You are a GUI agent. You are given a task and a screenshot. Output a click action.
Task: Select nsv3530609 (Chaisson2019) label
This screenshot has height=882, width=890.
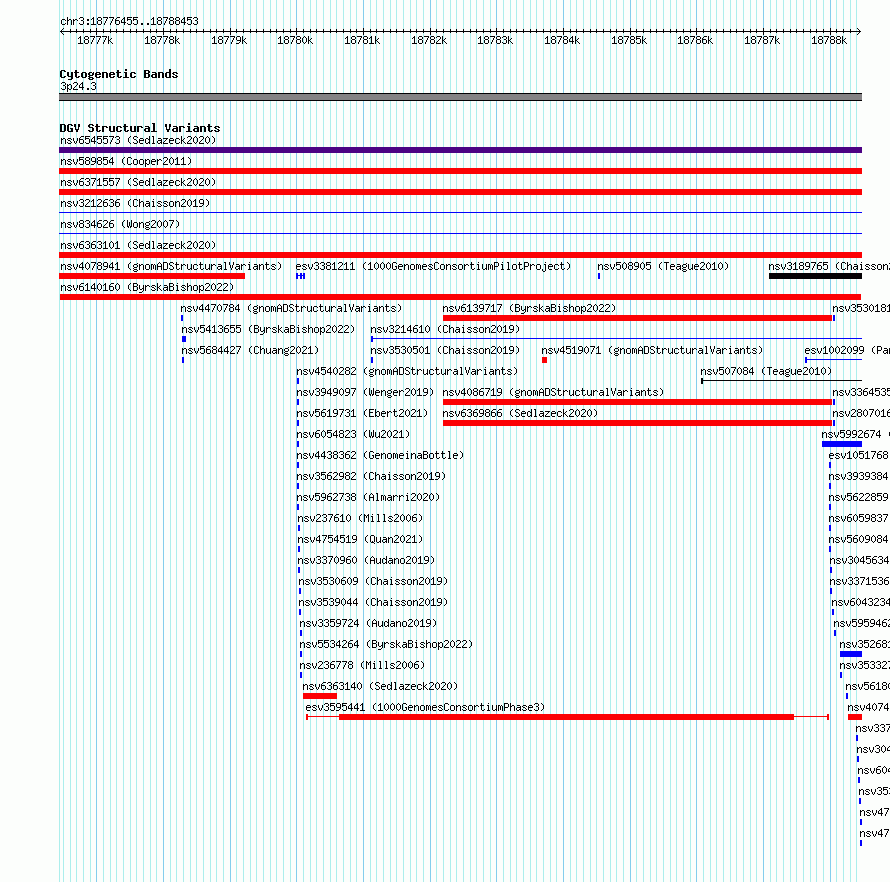point(373,581)
